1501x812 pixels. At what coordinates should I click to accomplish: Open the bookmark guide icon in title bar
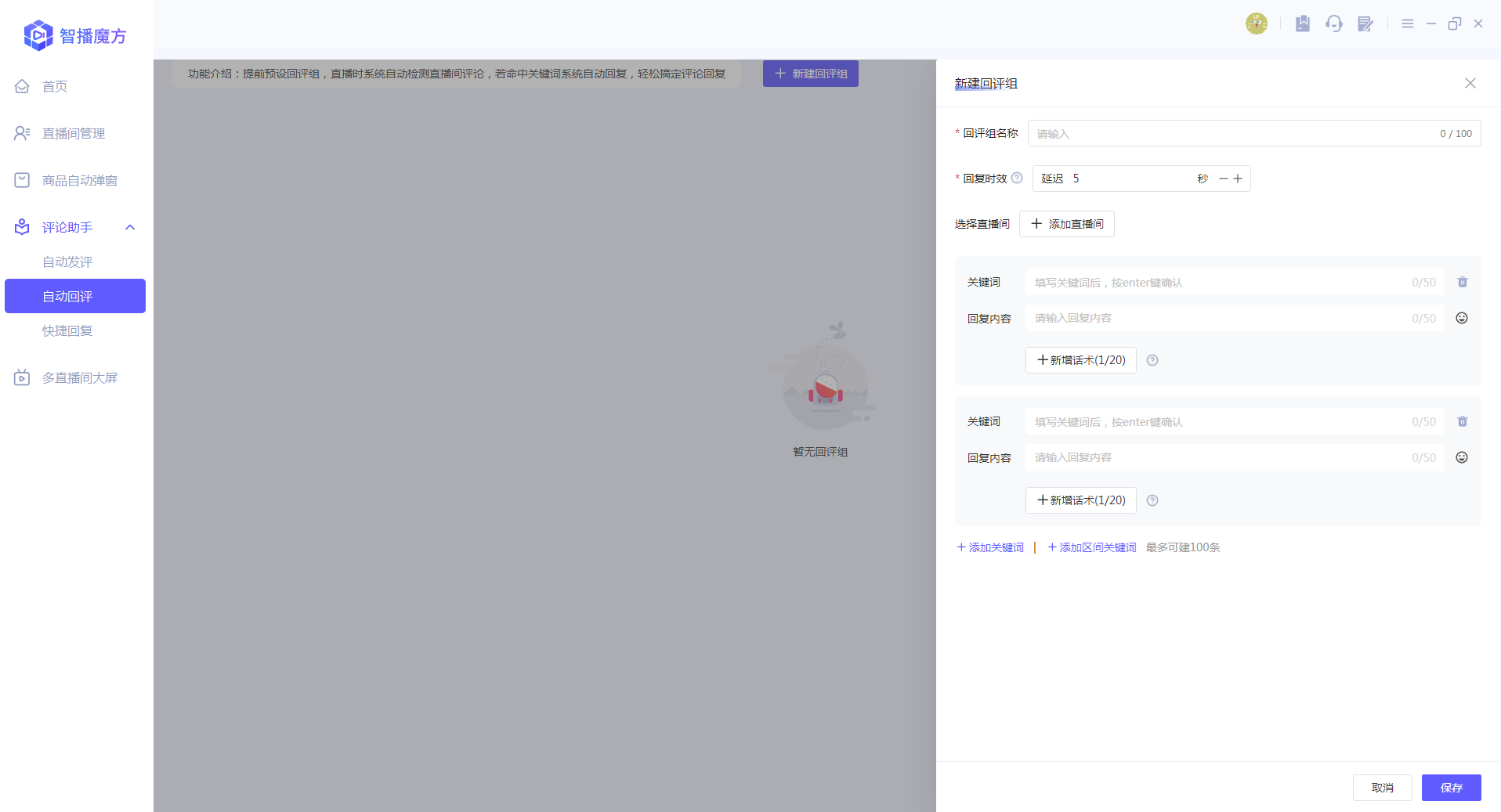[x=1303, y=23]
